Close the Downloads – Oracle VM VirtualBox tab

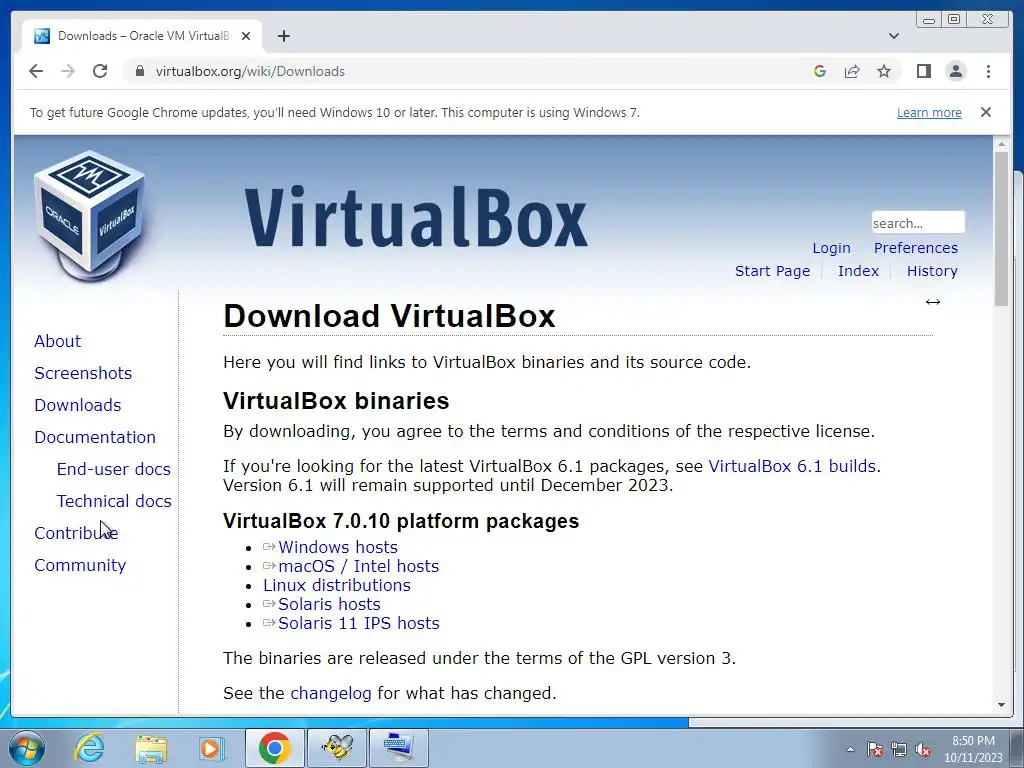point(246,36)
